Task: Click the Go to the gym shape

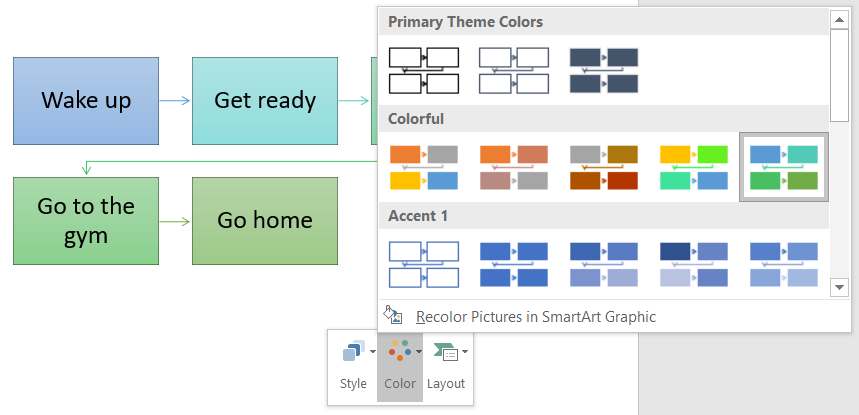Action: pos(86,221)
